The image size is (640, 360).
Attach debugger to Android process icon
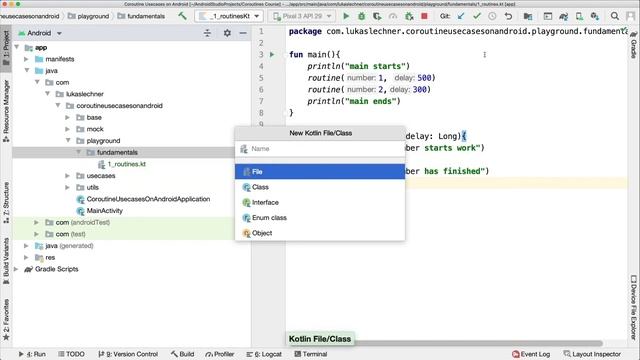[409, 16]
